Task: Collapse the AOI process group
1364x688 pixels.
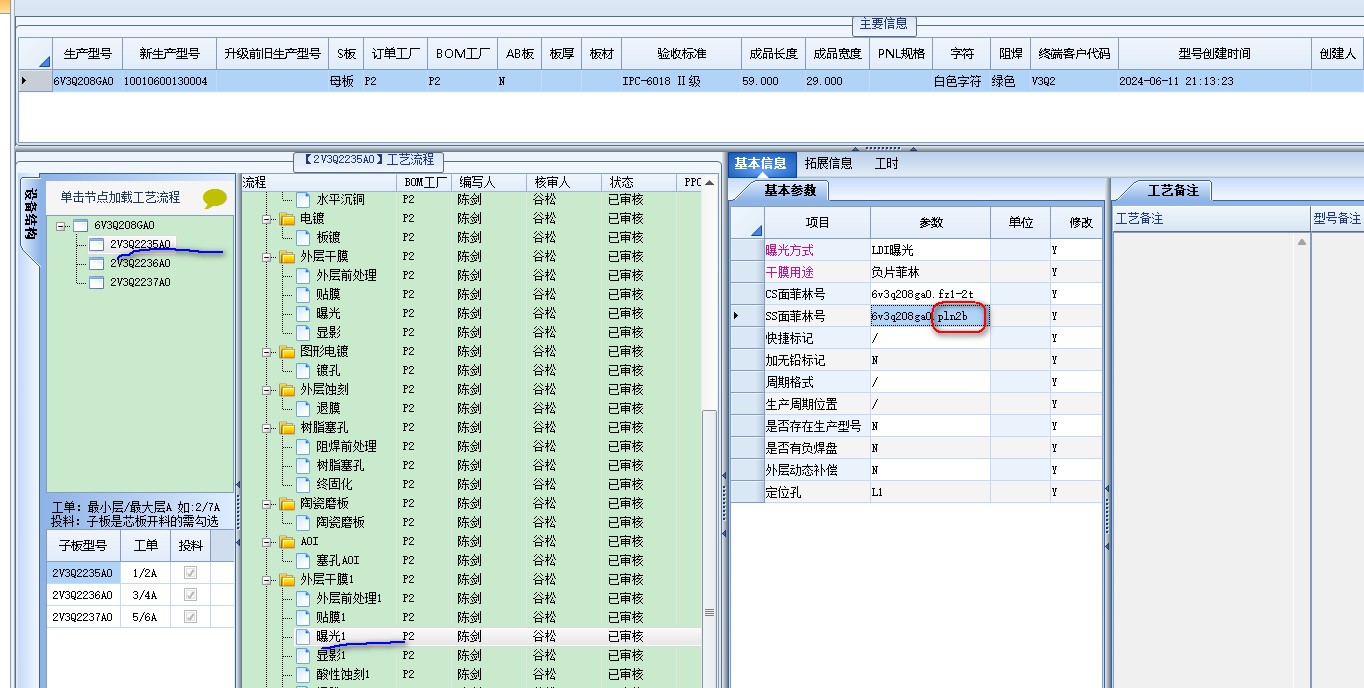Action: pos(268,541)
